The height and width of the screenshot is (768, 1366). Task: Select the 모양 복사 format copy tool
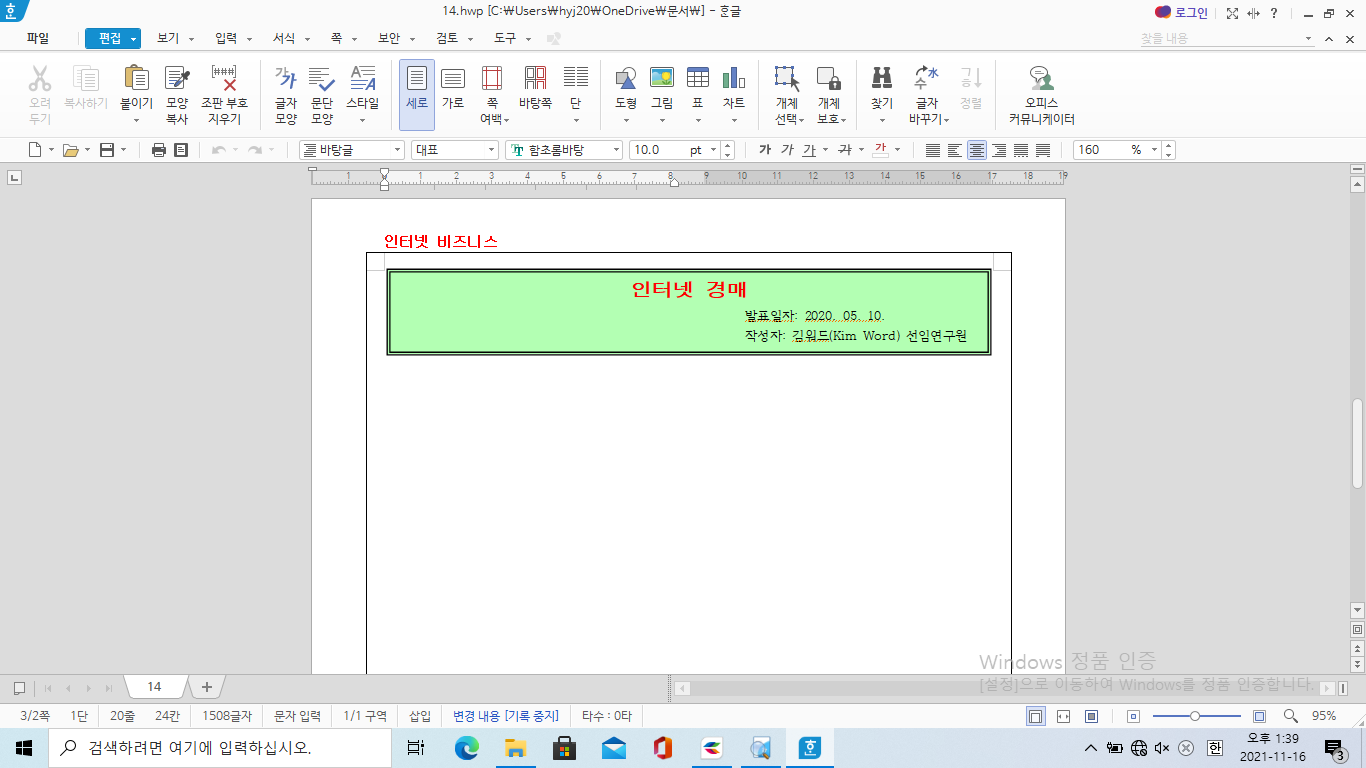tap(177, 79)
